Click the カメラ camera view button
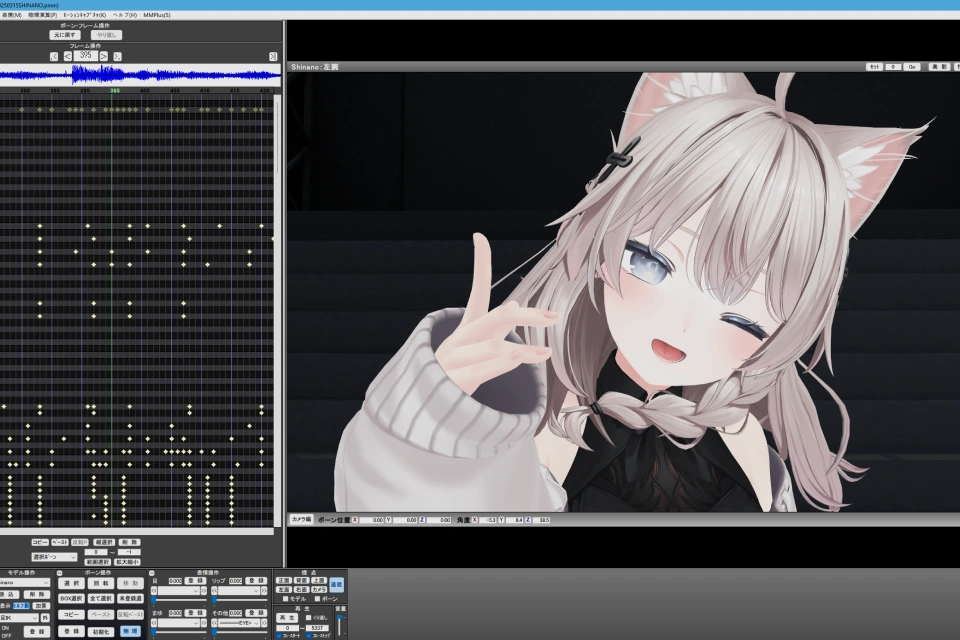This screenshot has height=640, width=960. pos(319,590)
